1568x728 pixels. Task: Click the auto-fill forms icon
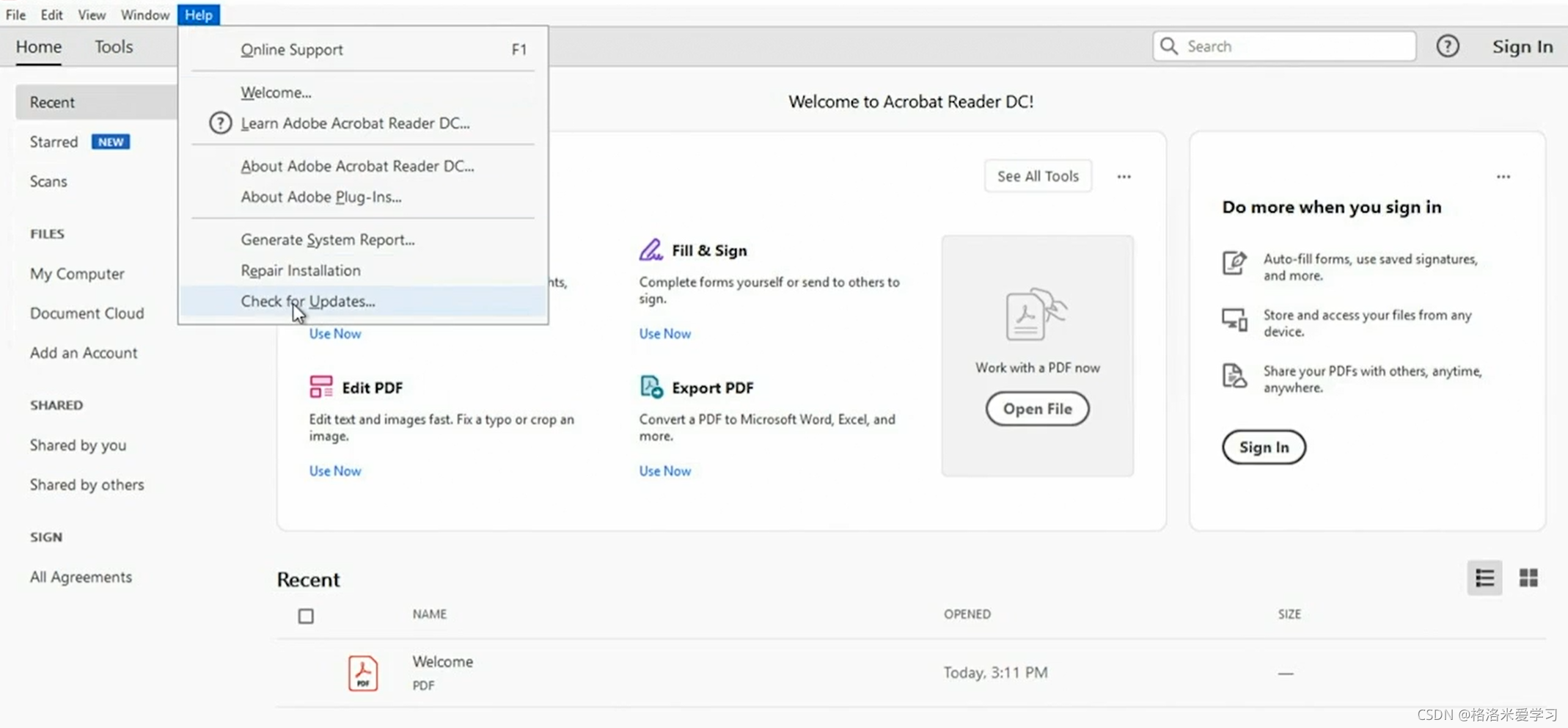coord(1234,263)
